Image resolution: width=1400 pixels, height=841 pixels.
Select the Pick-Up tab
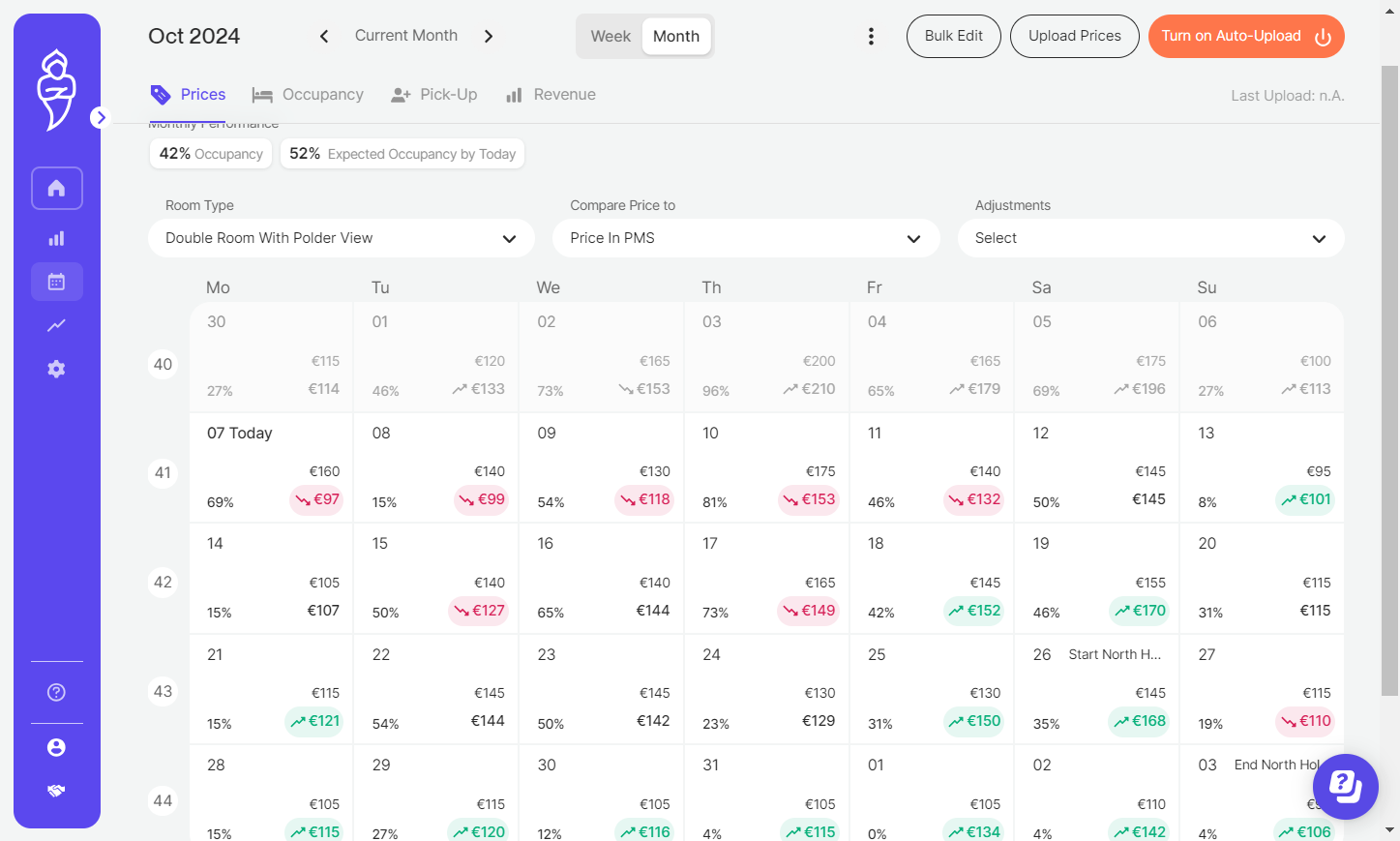pos(433,95)
